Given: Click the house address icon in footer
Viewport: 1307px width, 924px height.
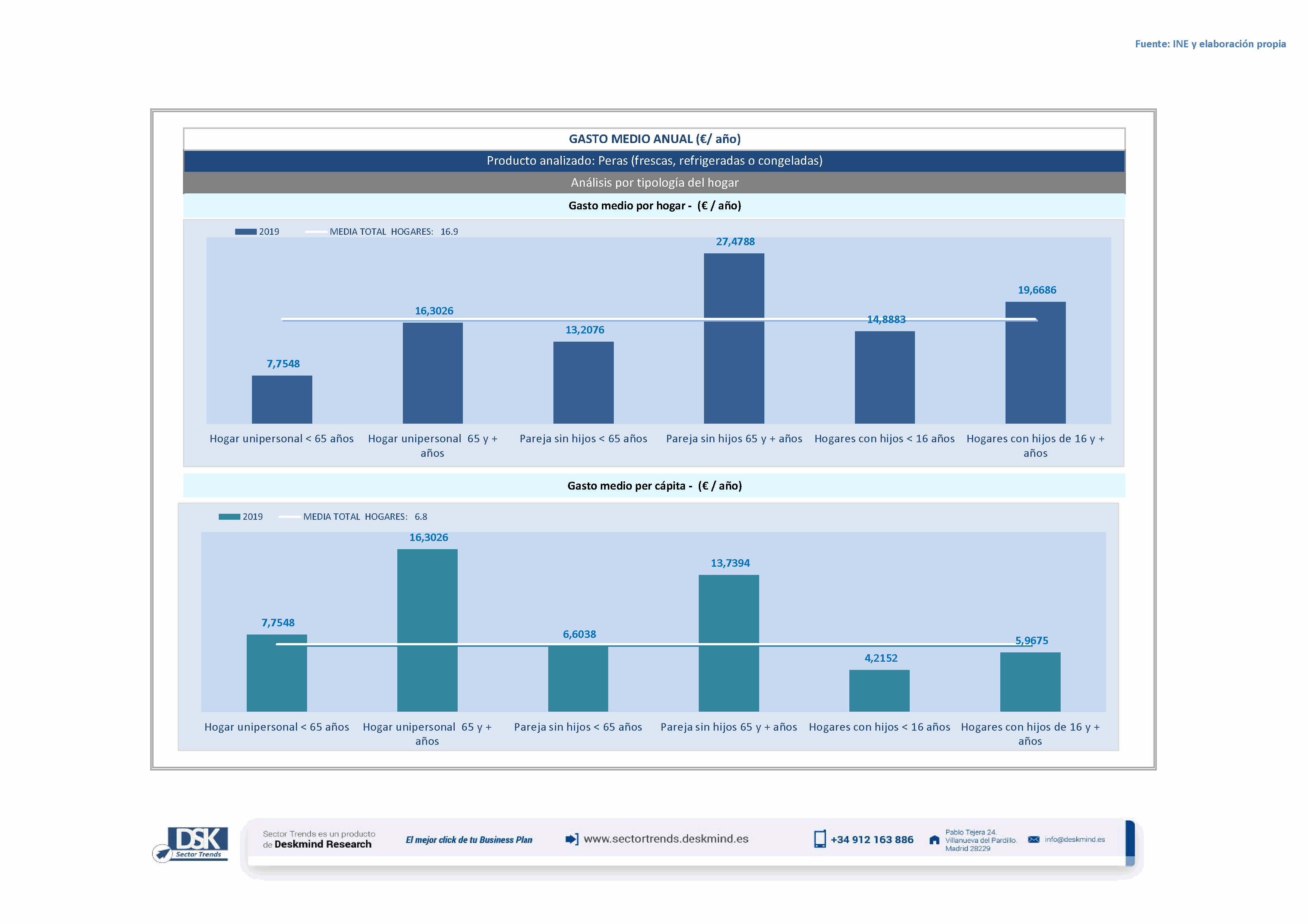Looking at the screenshot, I should coord(934,840).
